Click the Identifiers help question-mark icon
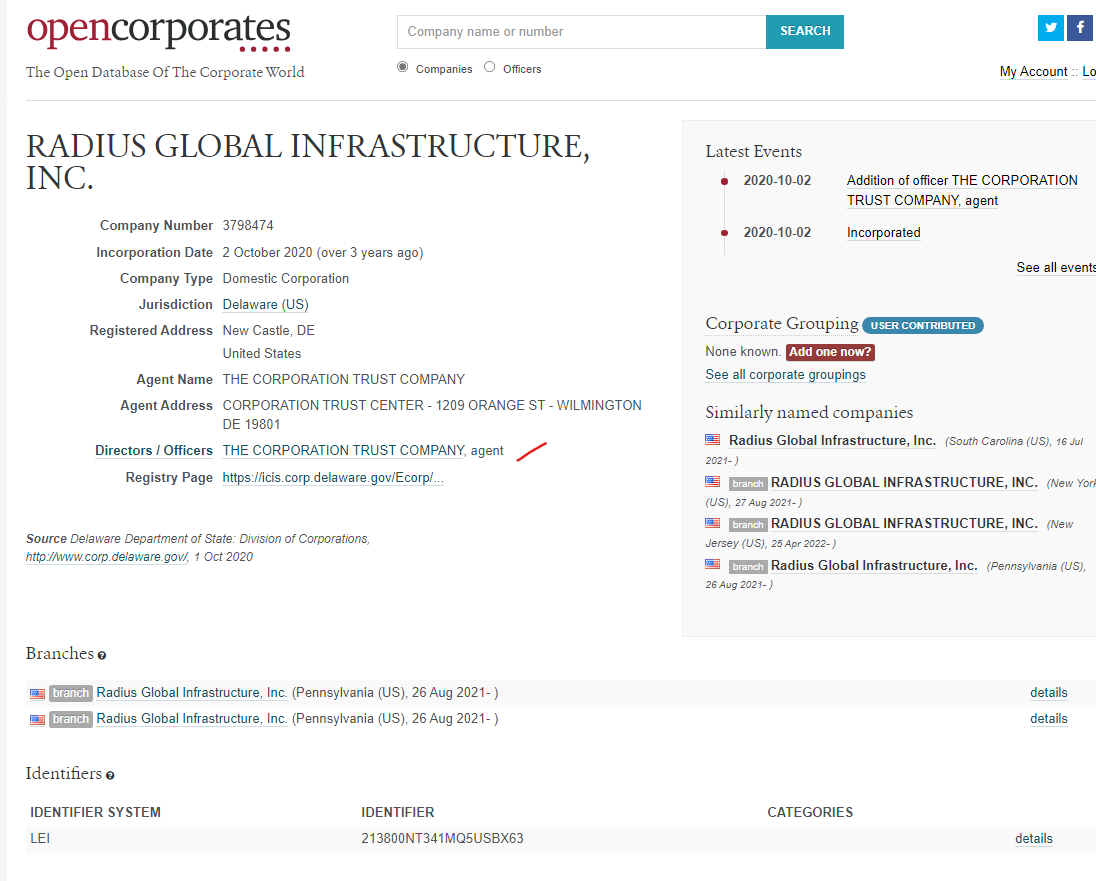1096x881 pixels. [110, 775]
